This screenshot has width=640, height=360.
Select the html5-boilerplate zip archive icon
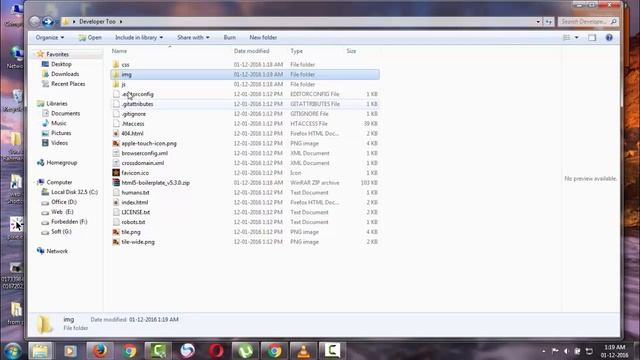coord(116,182)
